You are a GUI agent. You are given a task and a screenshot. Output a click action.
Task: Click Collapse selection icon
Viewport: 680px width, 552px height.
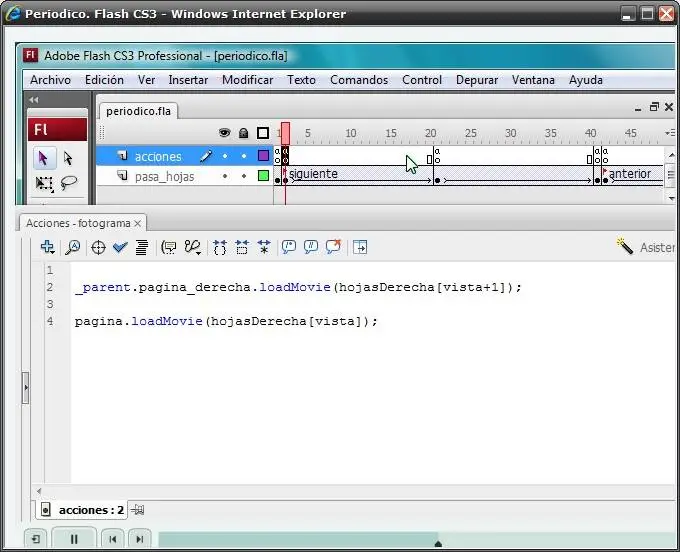point(242,247)
